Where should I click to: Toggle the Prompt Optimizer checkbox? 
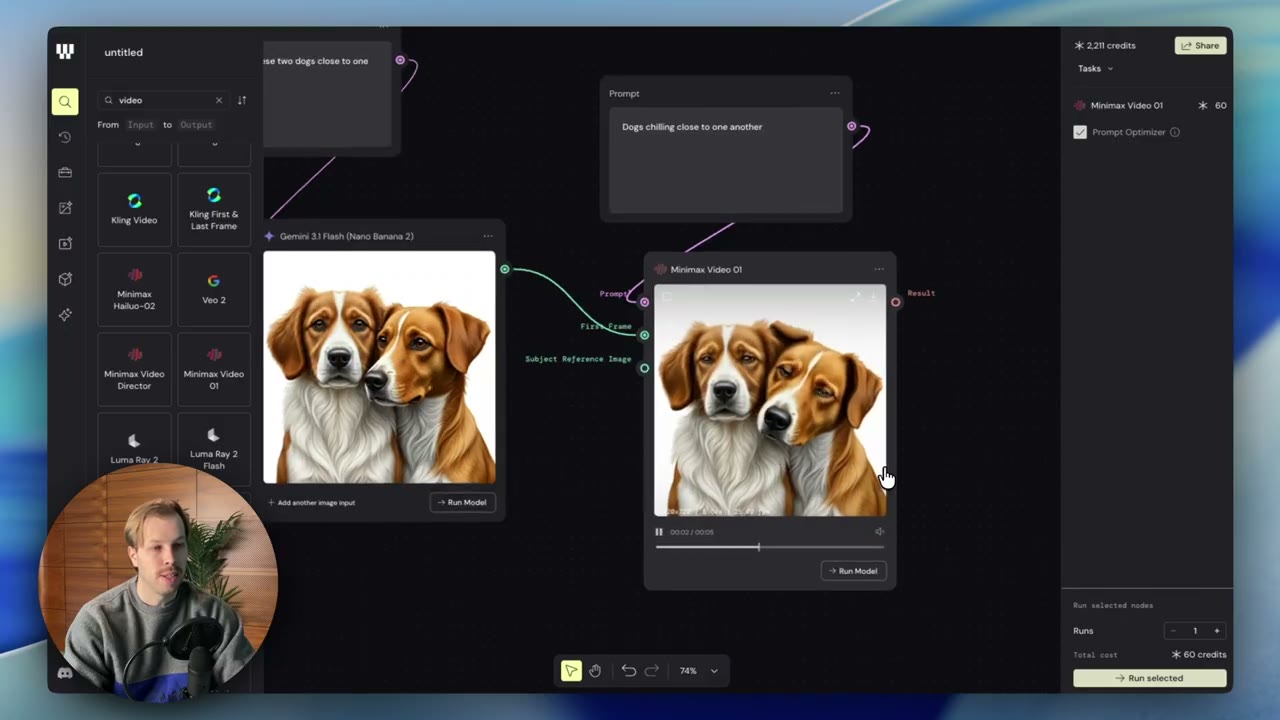pyautogui.click(x=1080, y=132)
